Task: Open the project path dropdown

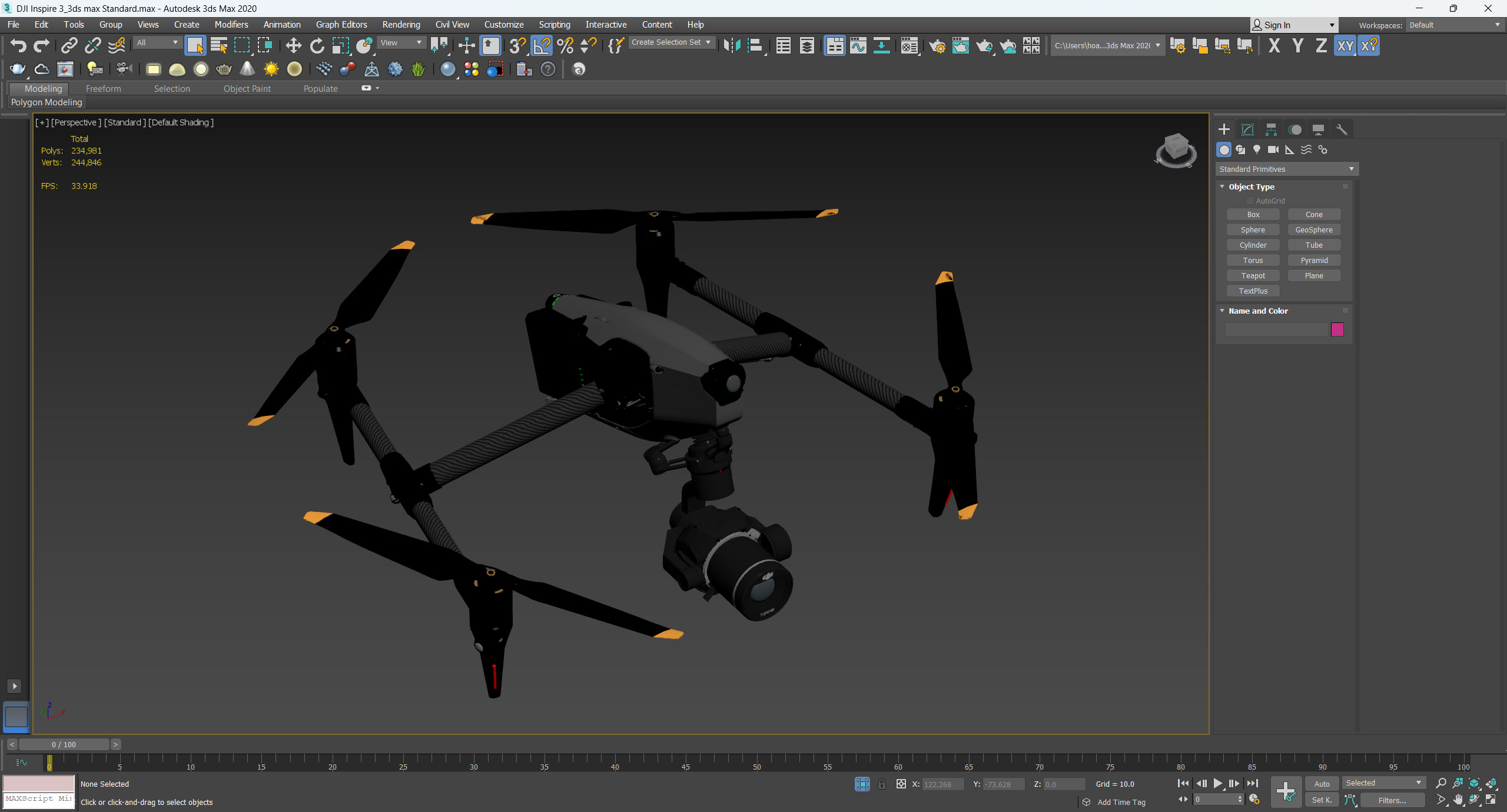Action: coord(1107,45)
